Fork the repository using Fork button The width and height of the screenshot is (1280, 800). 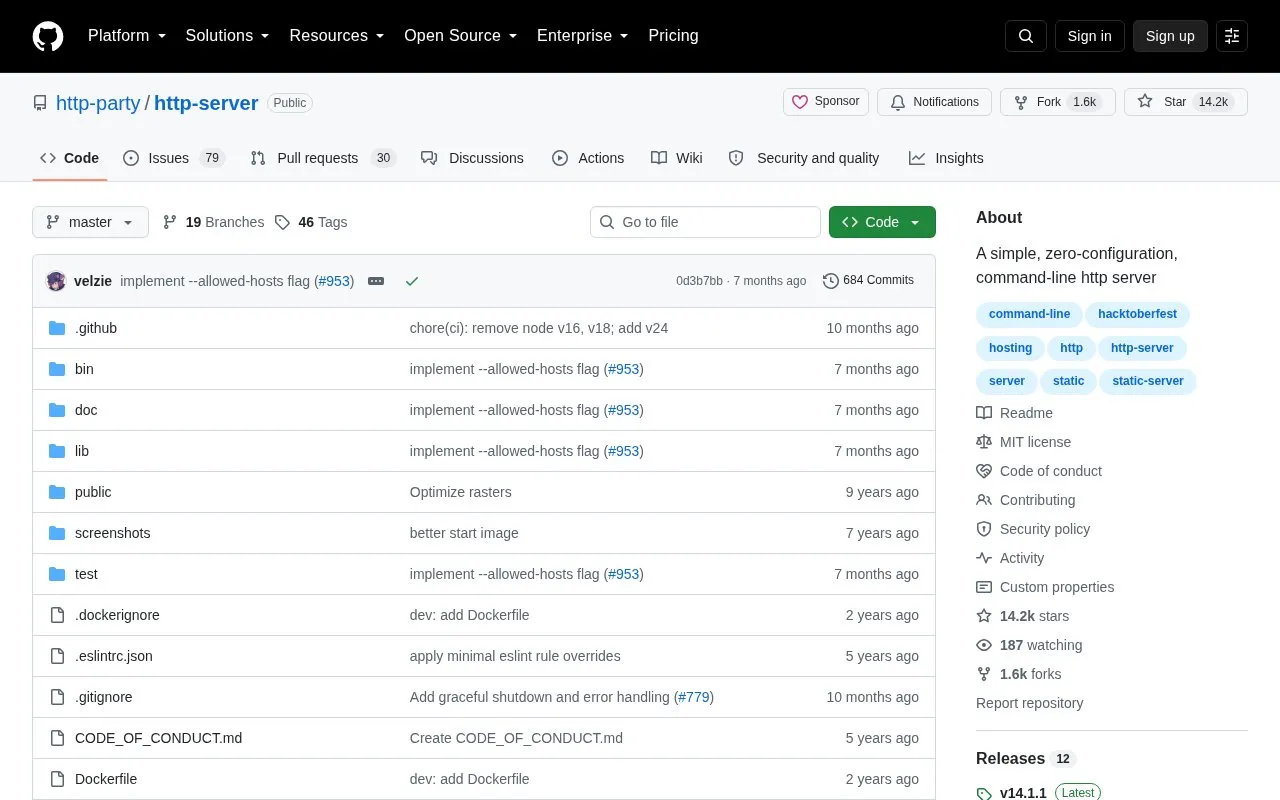pos(1057,102)
